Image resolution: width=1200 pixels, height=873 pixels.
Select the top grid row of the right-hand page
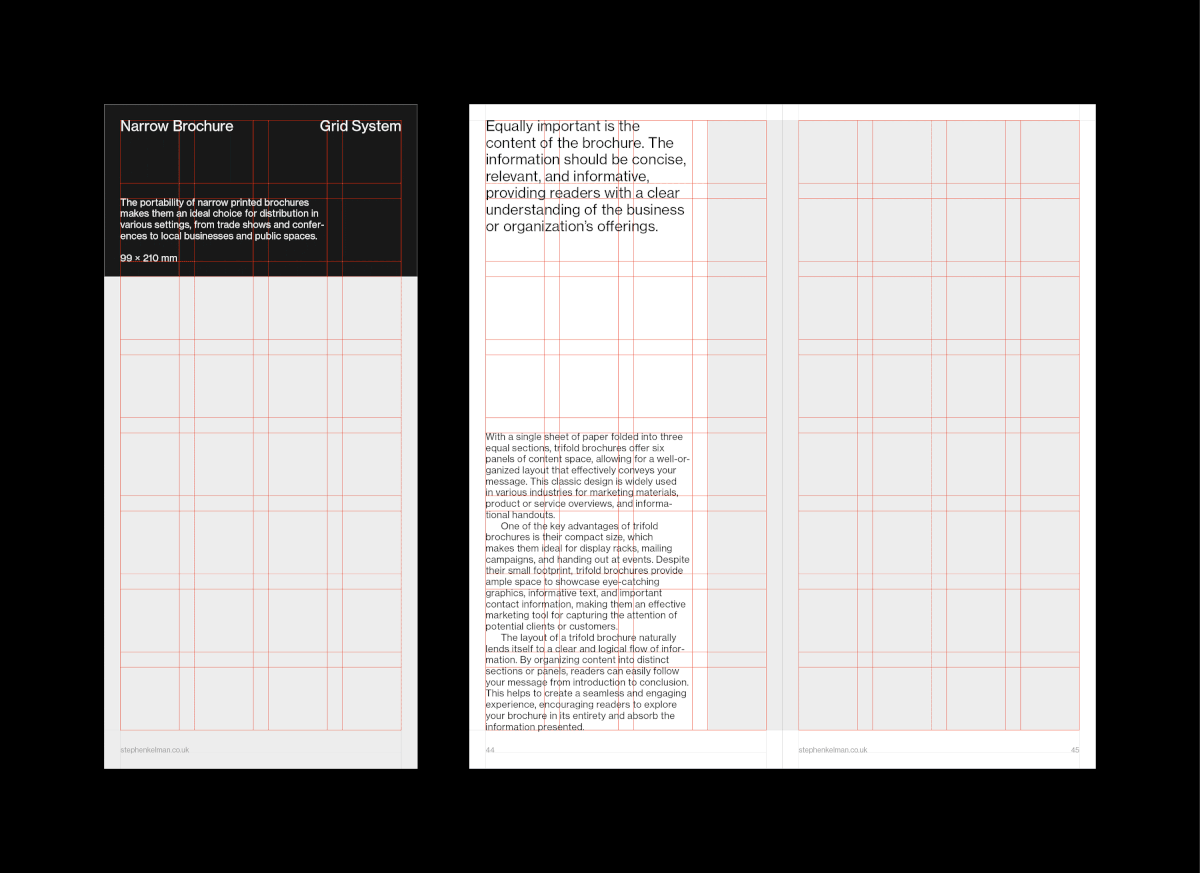(x=938, y=151)
